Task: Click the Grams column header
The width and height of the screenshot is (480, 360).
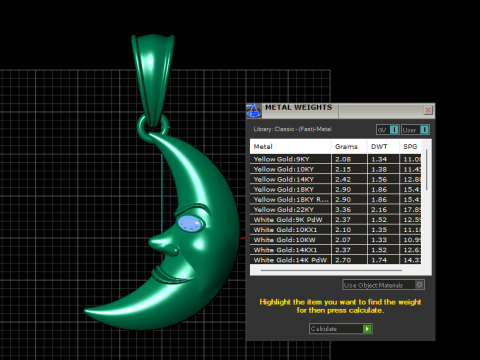Action: 349,147
